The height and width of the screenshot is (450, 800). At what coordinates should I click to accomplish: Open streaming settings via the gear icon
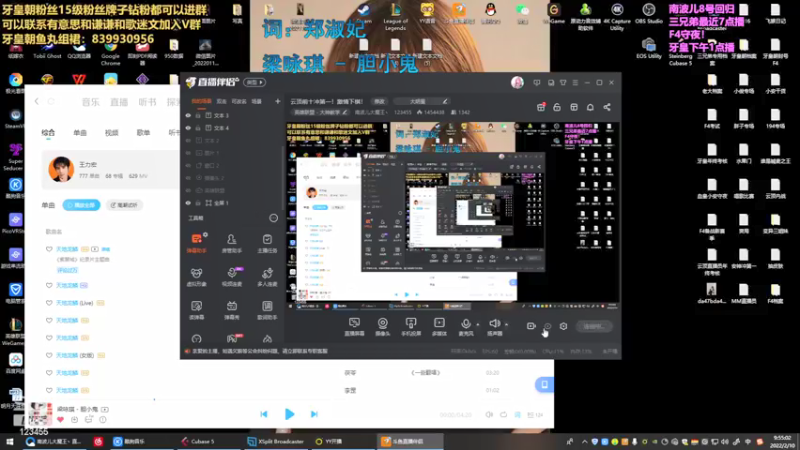(563, 326)
